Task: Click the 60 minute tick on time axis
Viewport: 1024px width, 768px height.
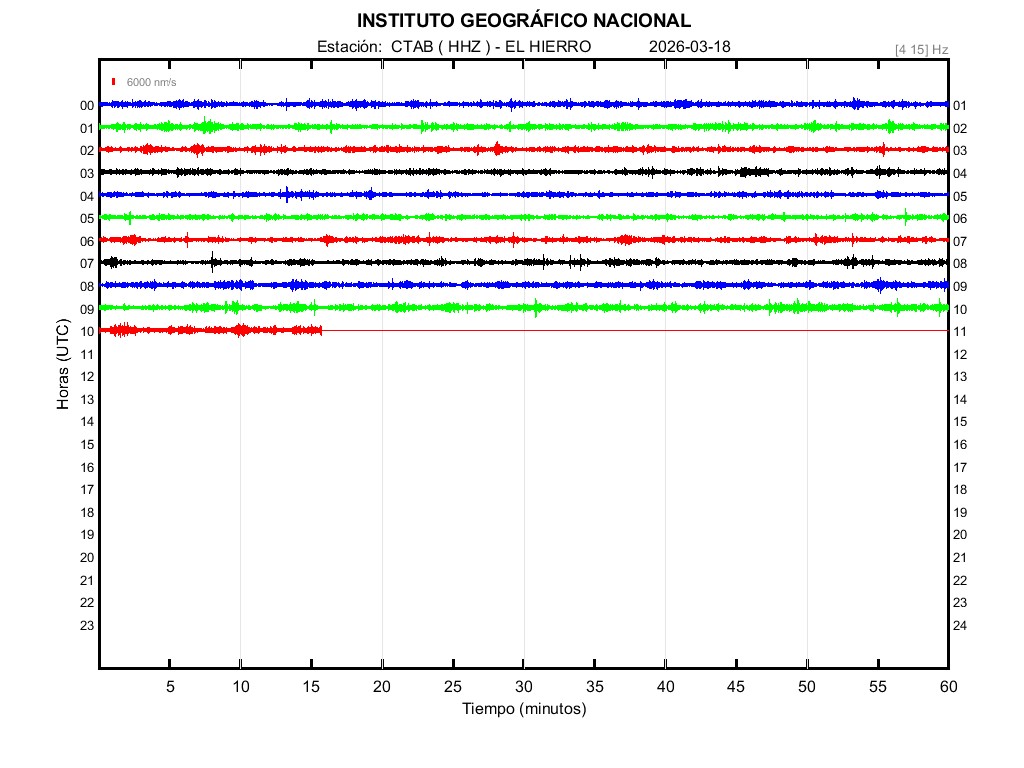Action: [947, 687]
